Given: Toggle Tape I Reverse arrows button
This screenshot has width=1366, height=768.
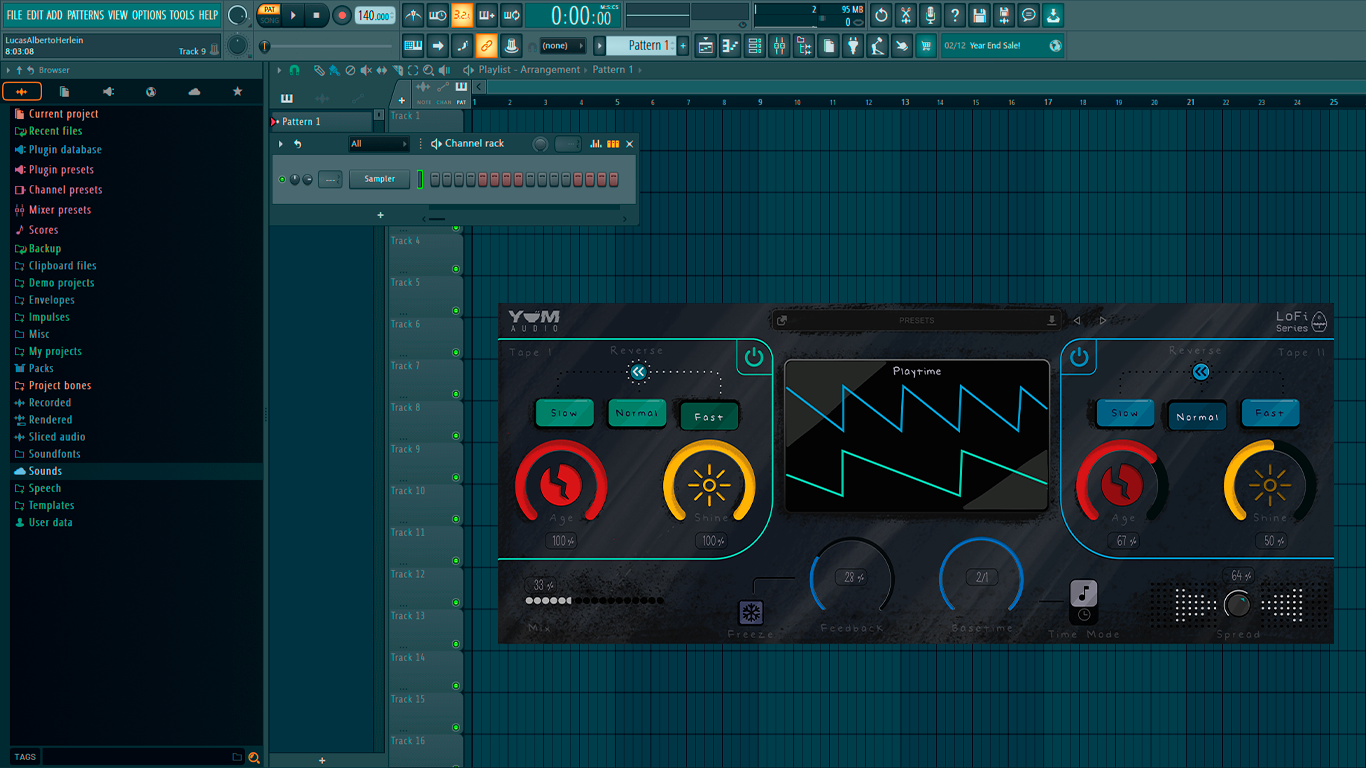Looking at the screenshot, I should click(x=638, y=373).
